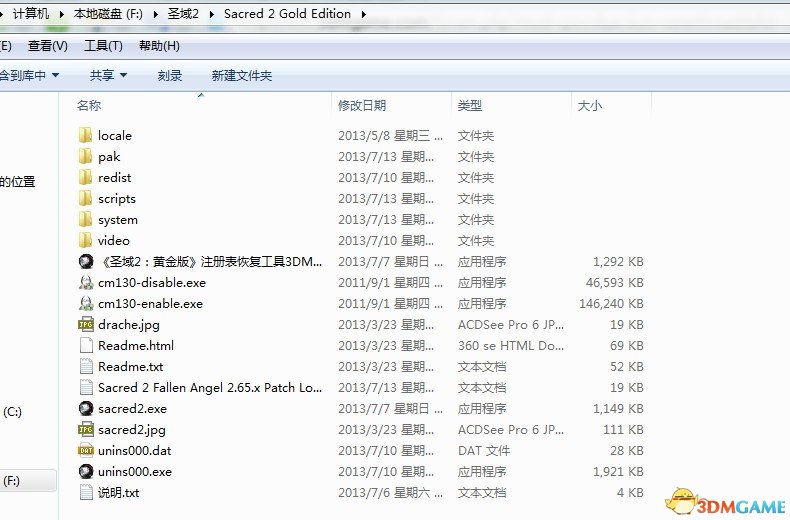Click the DAT 文件 type cell
This screenshot has height=520, width=790.
(x=484, y=450)
